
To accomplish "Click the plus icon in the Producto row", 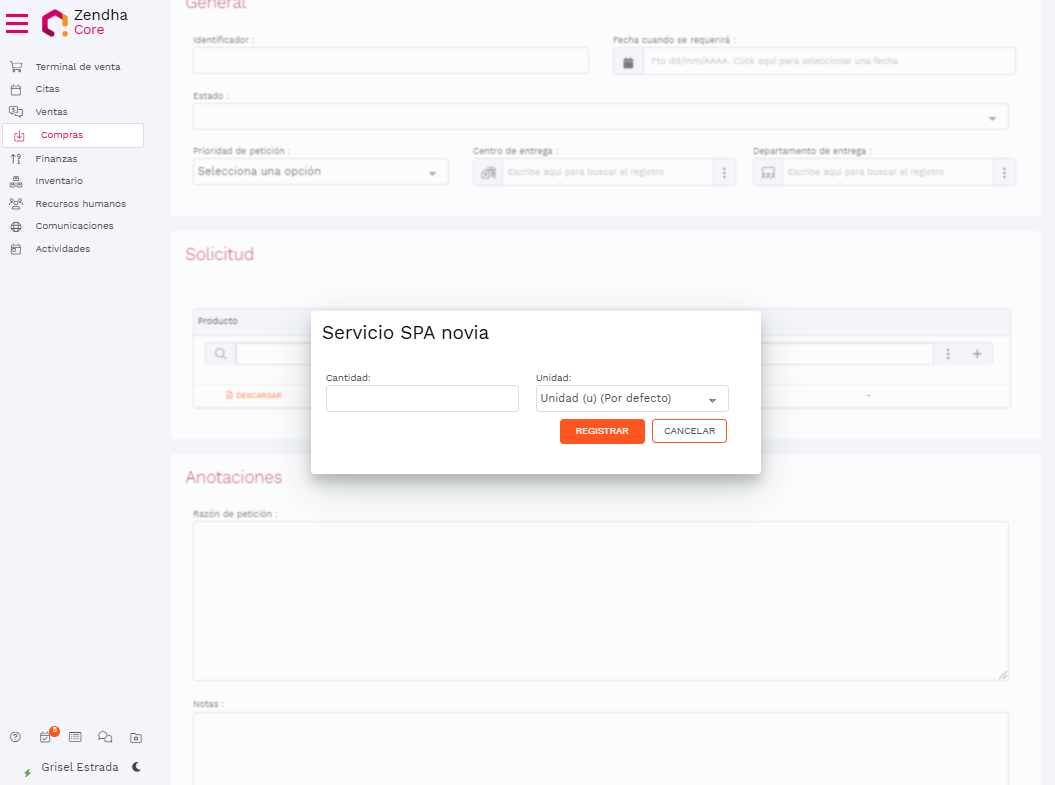I will pyautogui.click(x=977, y=354).
